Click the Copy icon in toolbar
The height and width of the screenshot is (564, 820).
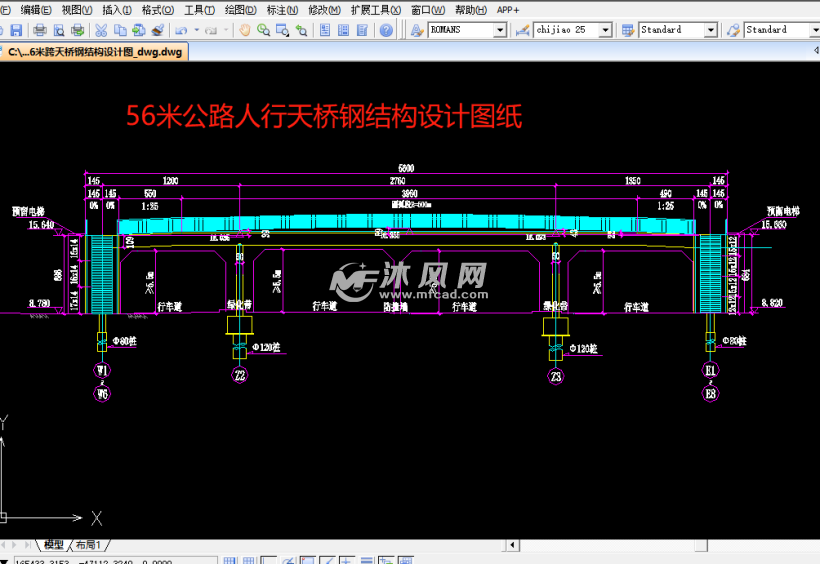(120, 30)
